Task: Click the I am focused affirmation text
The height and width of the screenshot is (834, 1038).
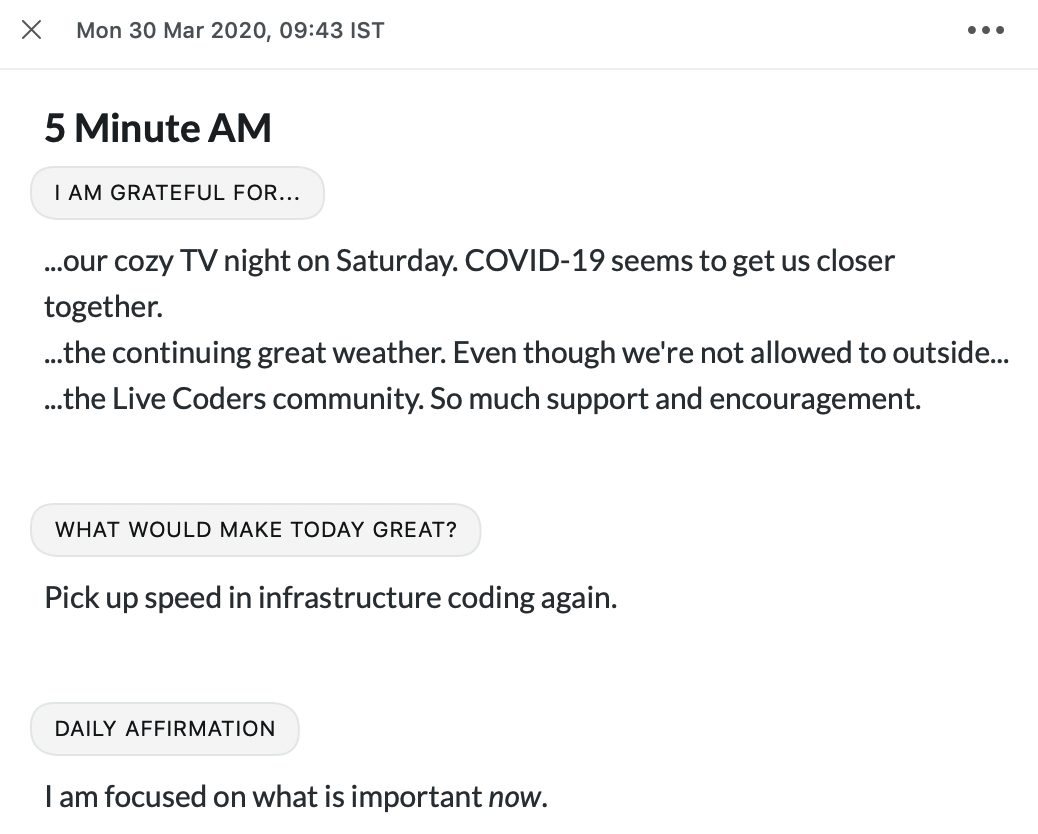Action: pos(296,797)
